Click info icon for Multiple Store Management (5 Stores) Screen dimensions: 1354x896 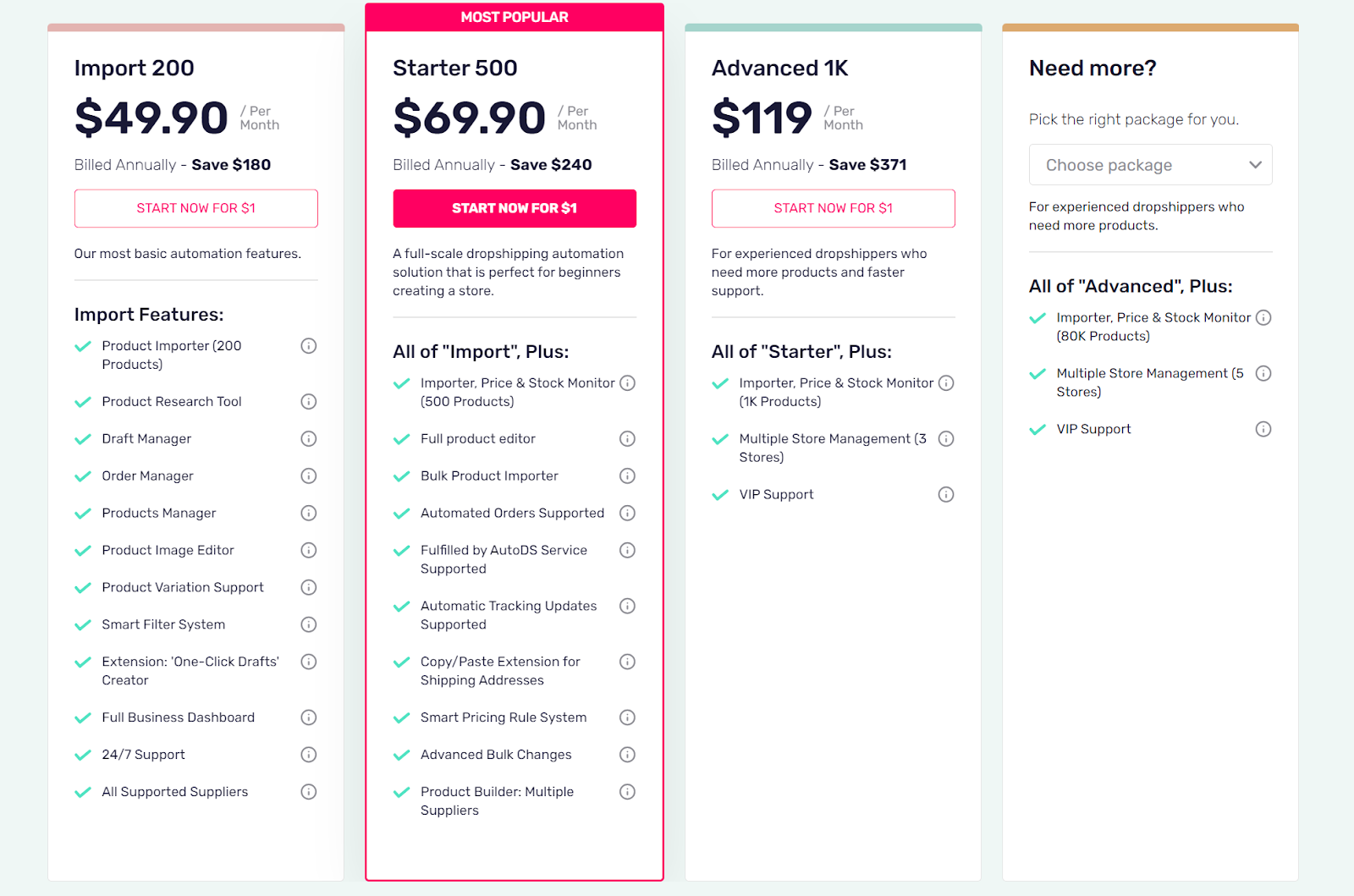pos(1263,373)
